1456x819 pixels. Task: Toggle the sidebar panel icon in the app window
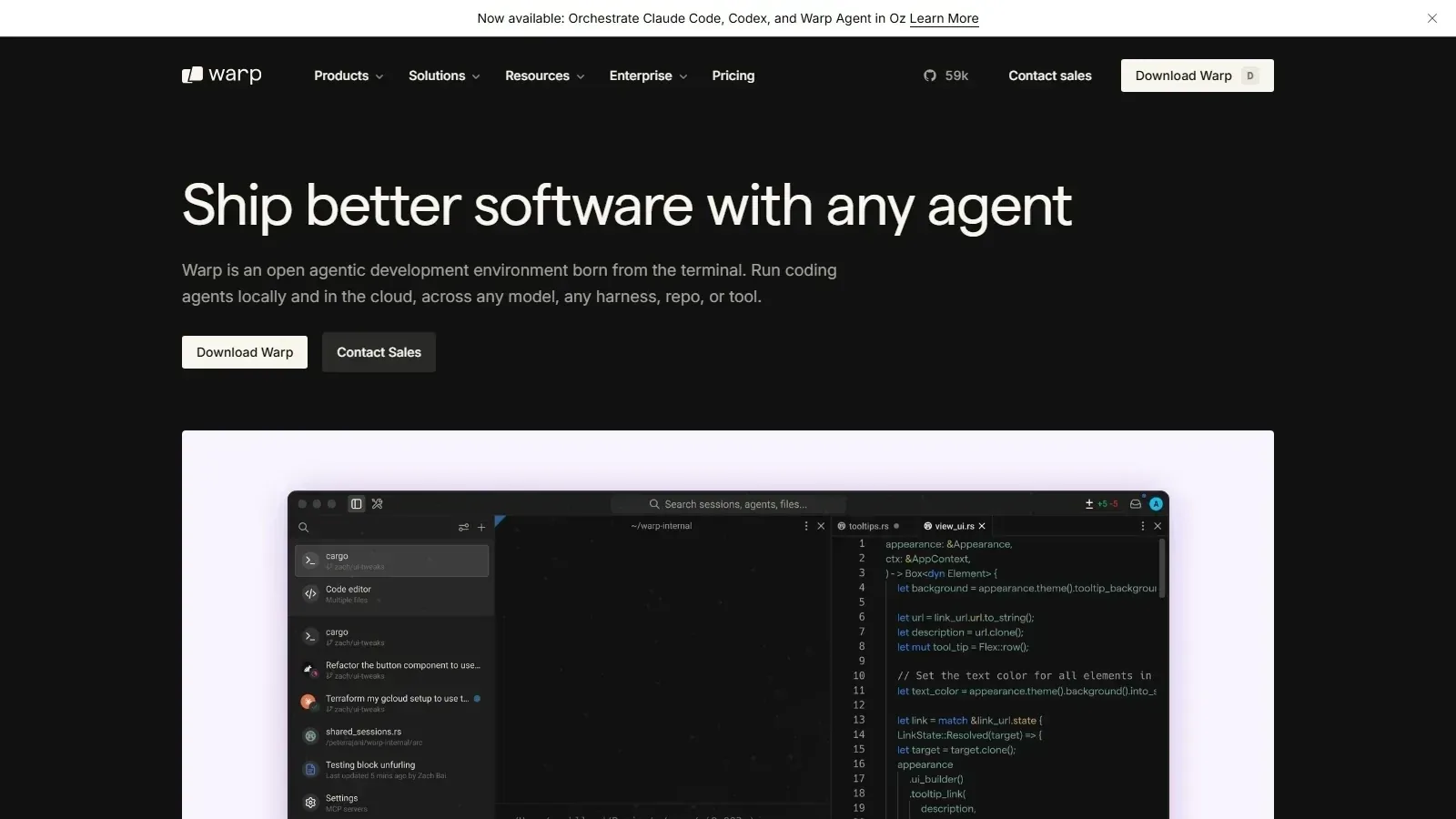(x=357, y=503)
